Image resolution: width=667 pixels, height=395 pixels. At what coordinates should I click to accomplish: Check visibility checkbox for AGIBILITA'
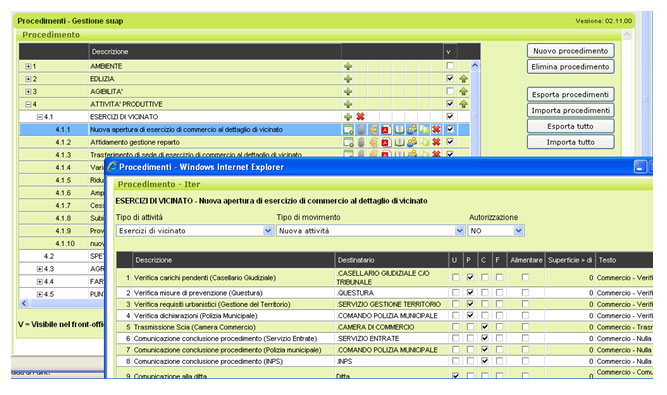click(450, 91)
